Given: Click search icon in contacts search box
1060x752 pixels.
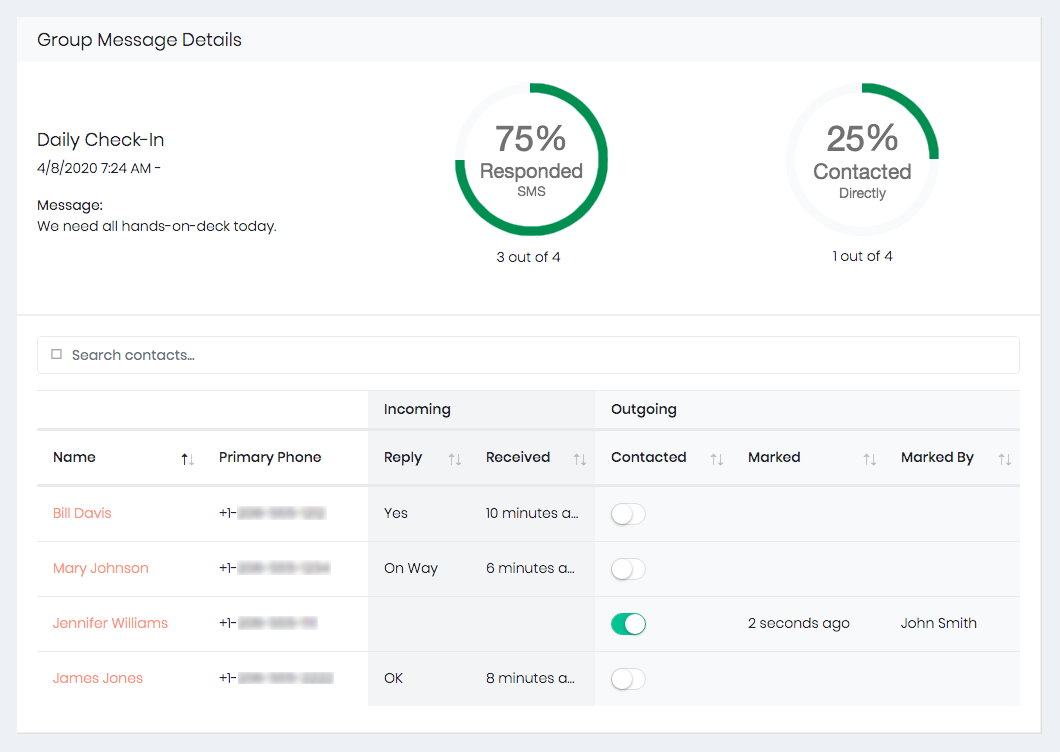Looking at the screenshot, I should [56, 355].
